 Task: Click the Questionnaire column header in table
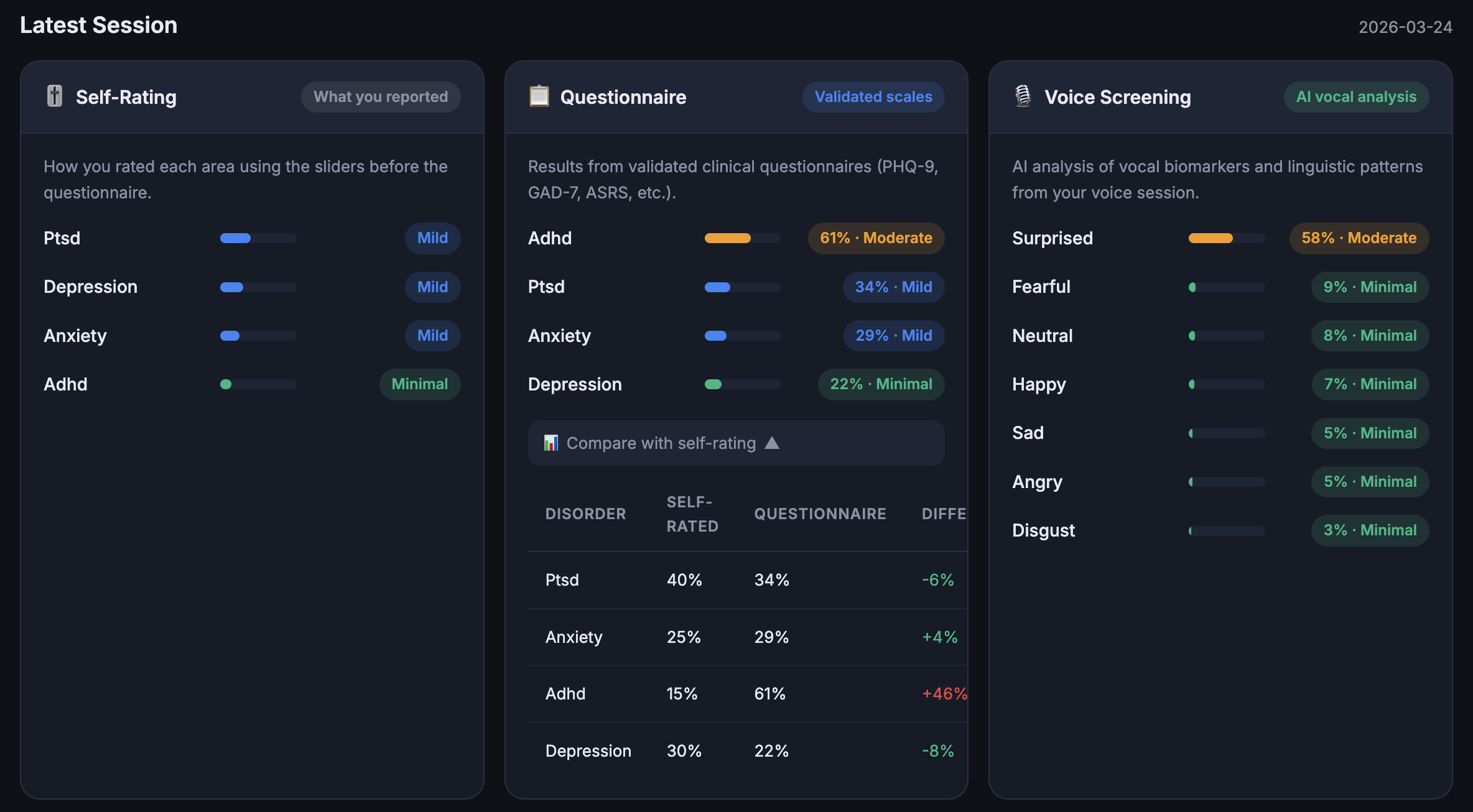pos(820,514)
